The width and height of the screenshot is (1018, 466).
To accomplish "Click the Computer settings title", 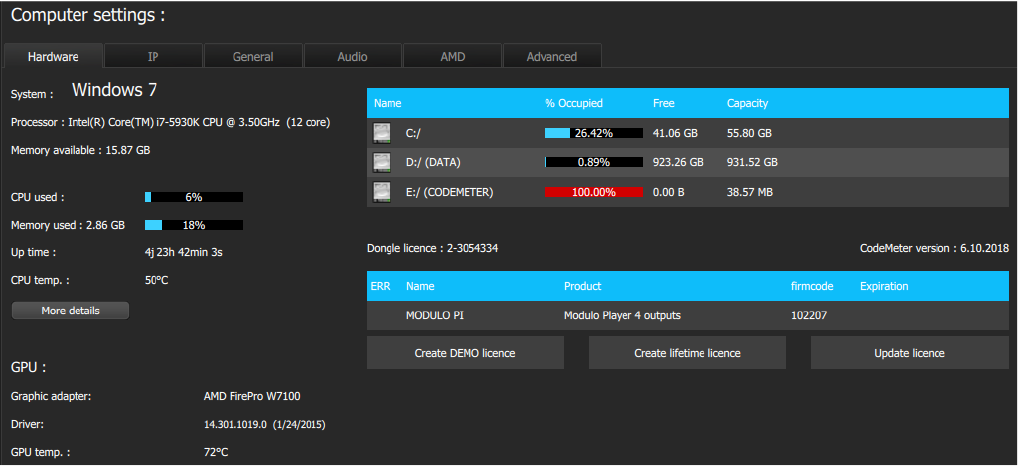I will (88, 16).
